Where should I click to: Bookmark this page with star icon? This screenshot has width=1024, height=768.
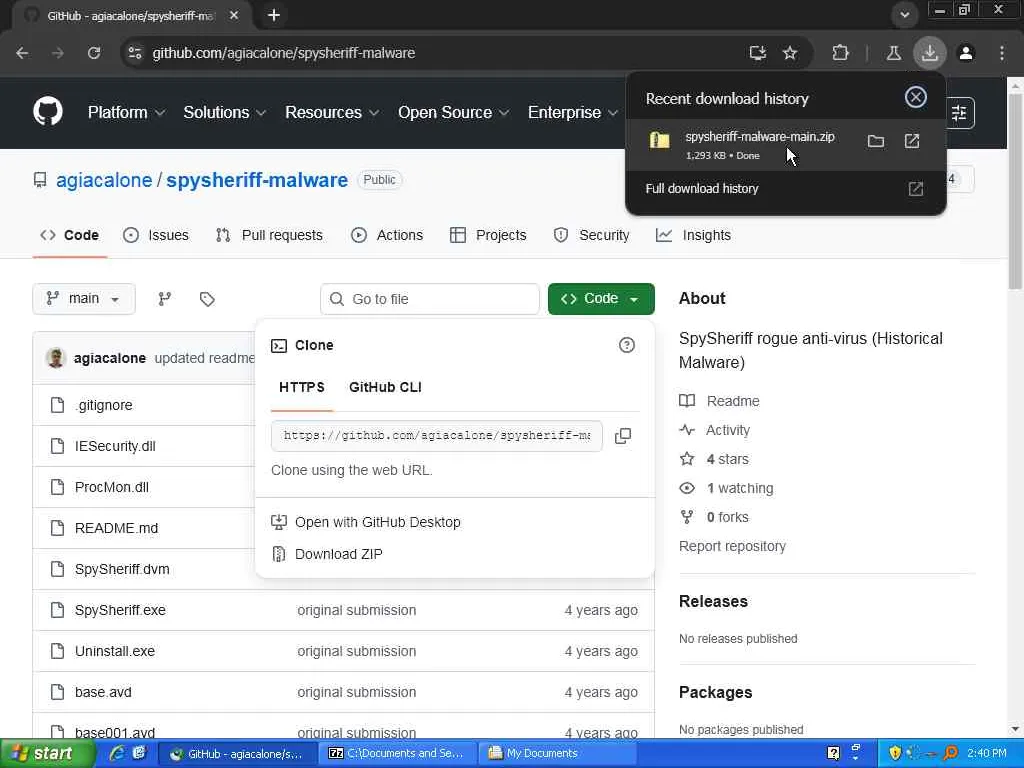790,53
